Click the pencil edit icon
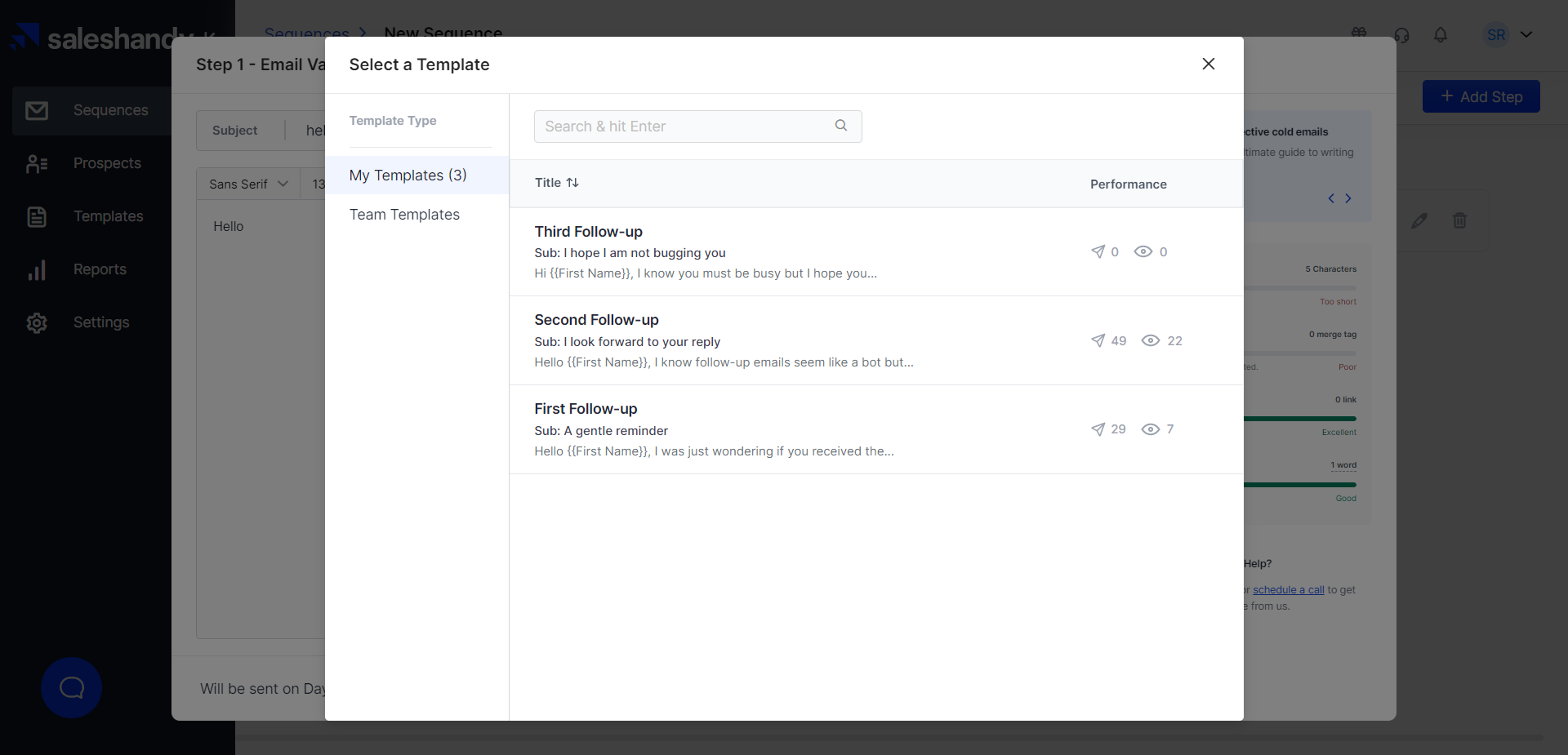 click(x=1419, y=220)
